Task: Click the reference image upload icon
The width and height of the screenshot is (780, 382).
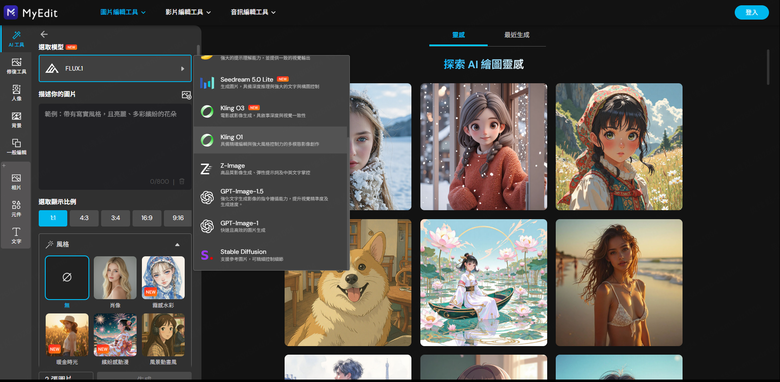Action: tap(187, 95)
